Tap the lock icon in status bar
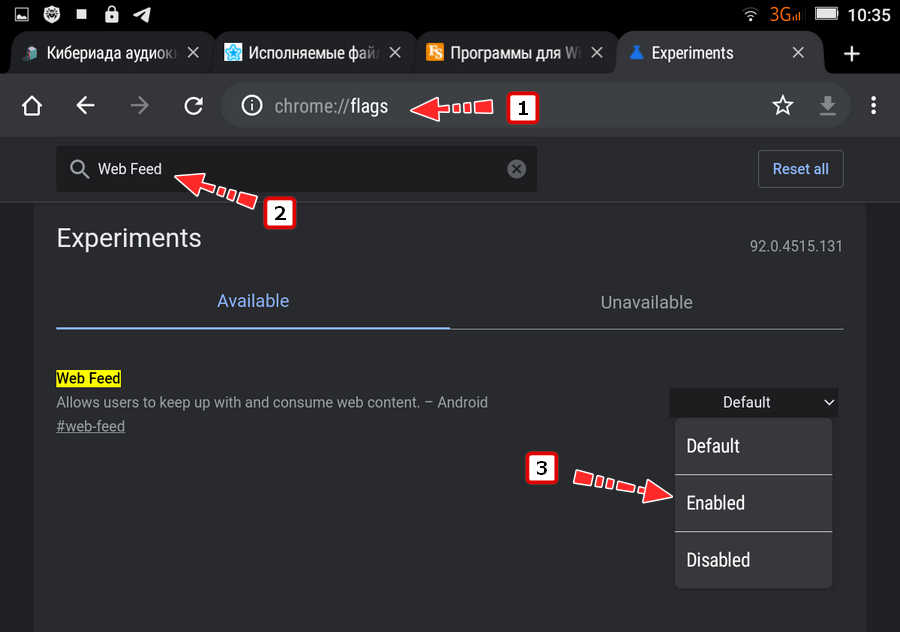Image resolution: width=900 pixels, height=632 pixels. tap(111, 14)
